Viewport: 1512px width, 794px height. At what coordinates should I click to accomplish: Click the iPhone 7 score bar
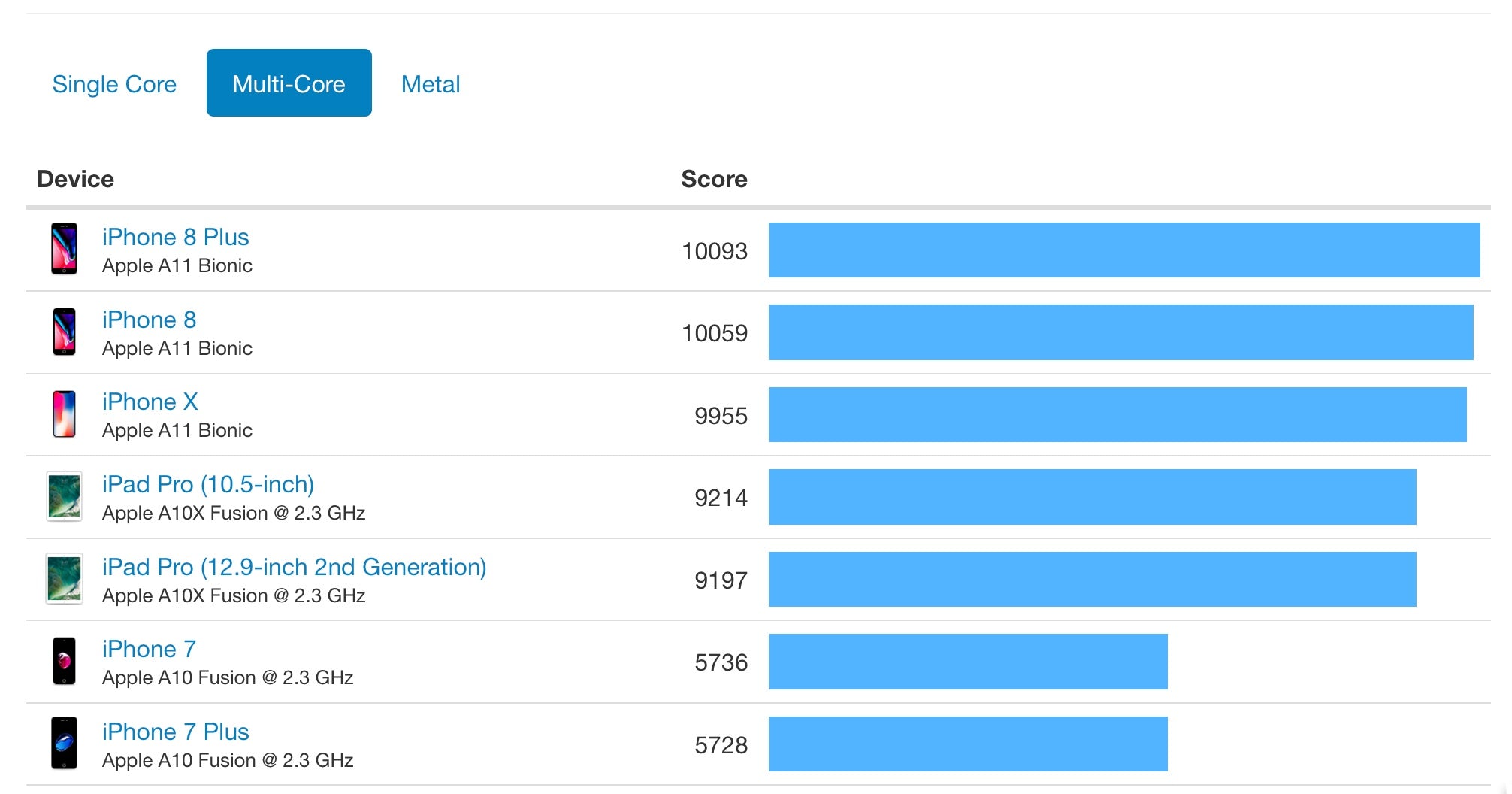point(968,662)
